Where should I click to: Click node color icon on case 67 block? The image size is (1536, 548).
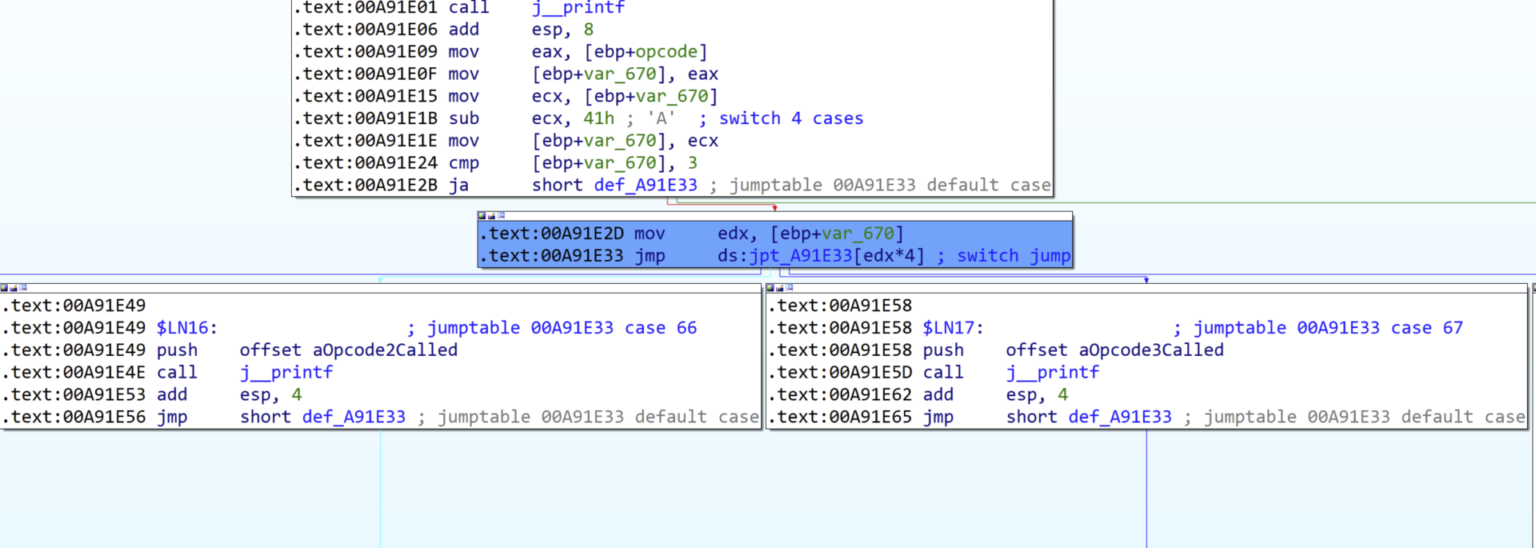[771, 288]
